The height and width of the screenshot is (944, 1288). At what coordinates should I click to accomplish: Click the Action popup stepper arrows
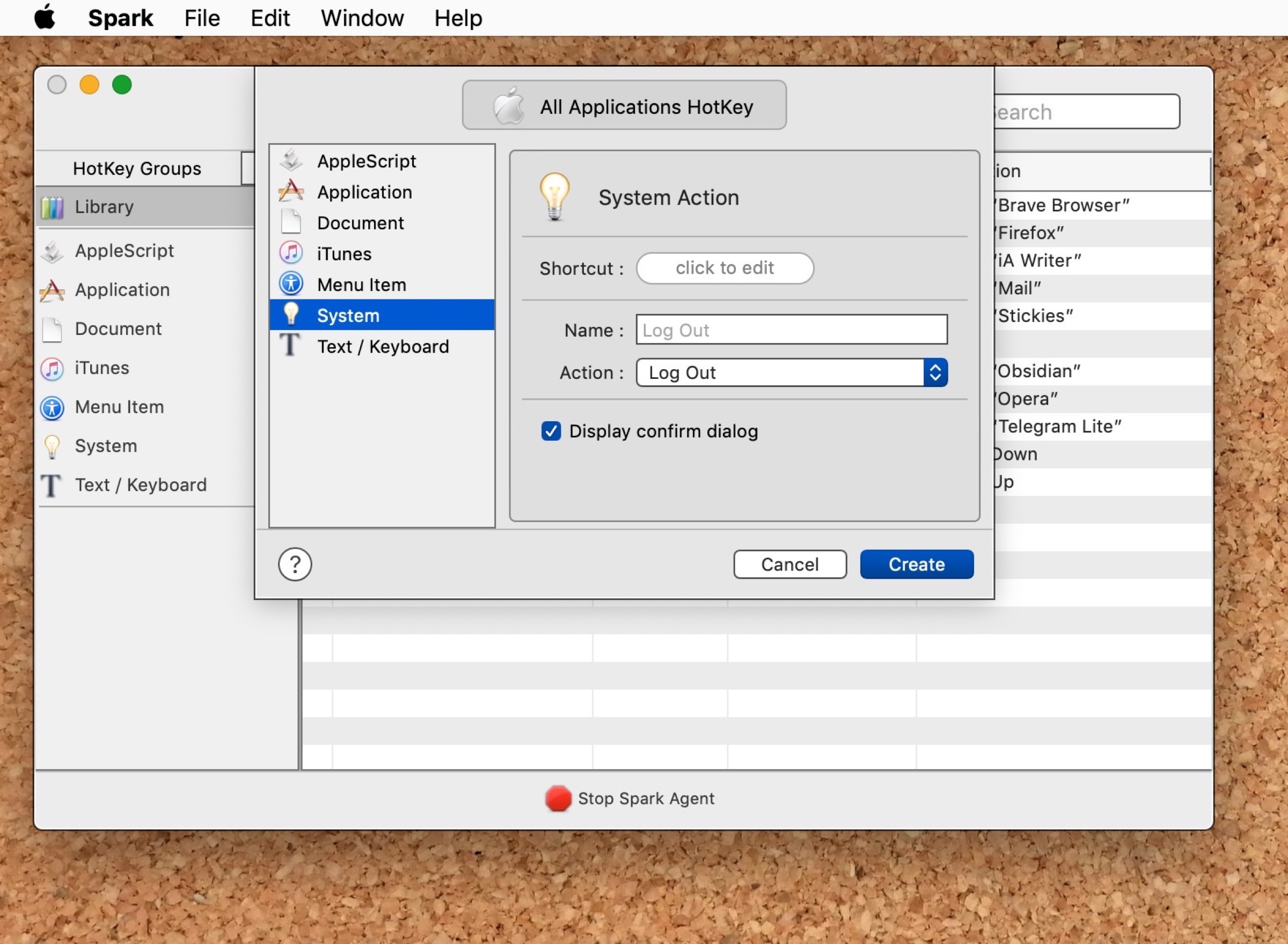pyautogui.click(x=935, y=372)
